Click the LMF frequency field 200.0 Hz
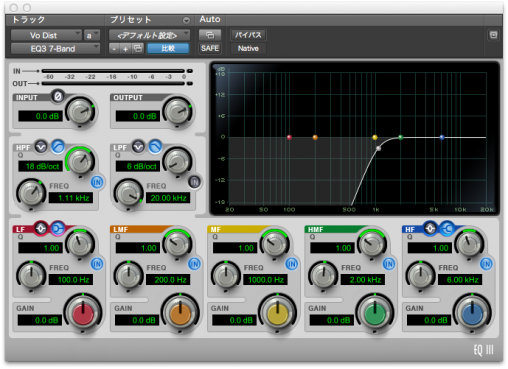 [x=168, y=280]
